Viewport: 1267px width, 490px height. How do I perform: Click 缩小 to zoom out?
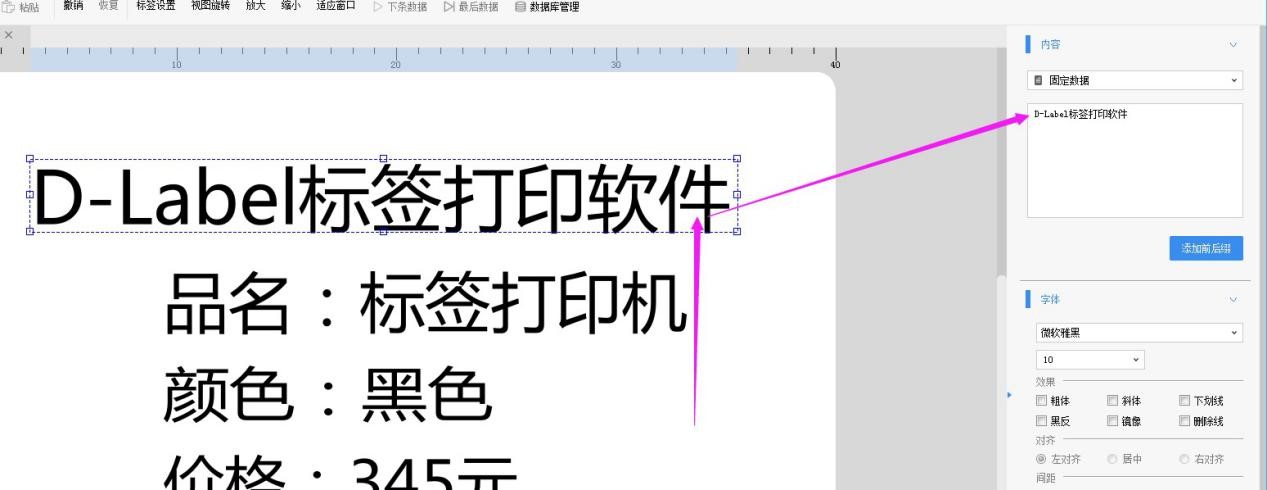[x=291, y=6]
